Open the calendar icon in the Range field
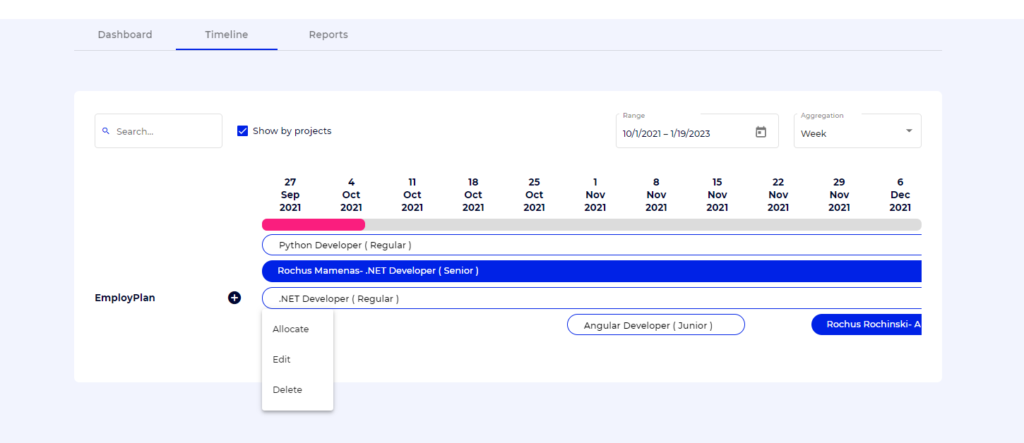Viewport: 1024px width, 443px height. pyautogui.click(x=760, y=132)
